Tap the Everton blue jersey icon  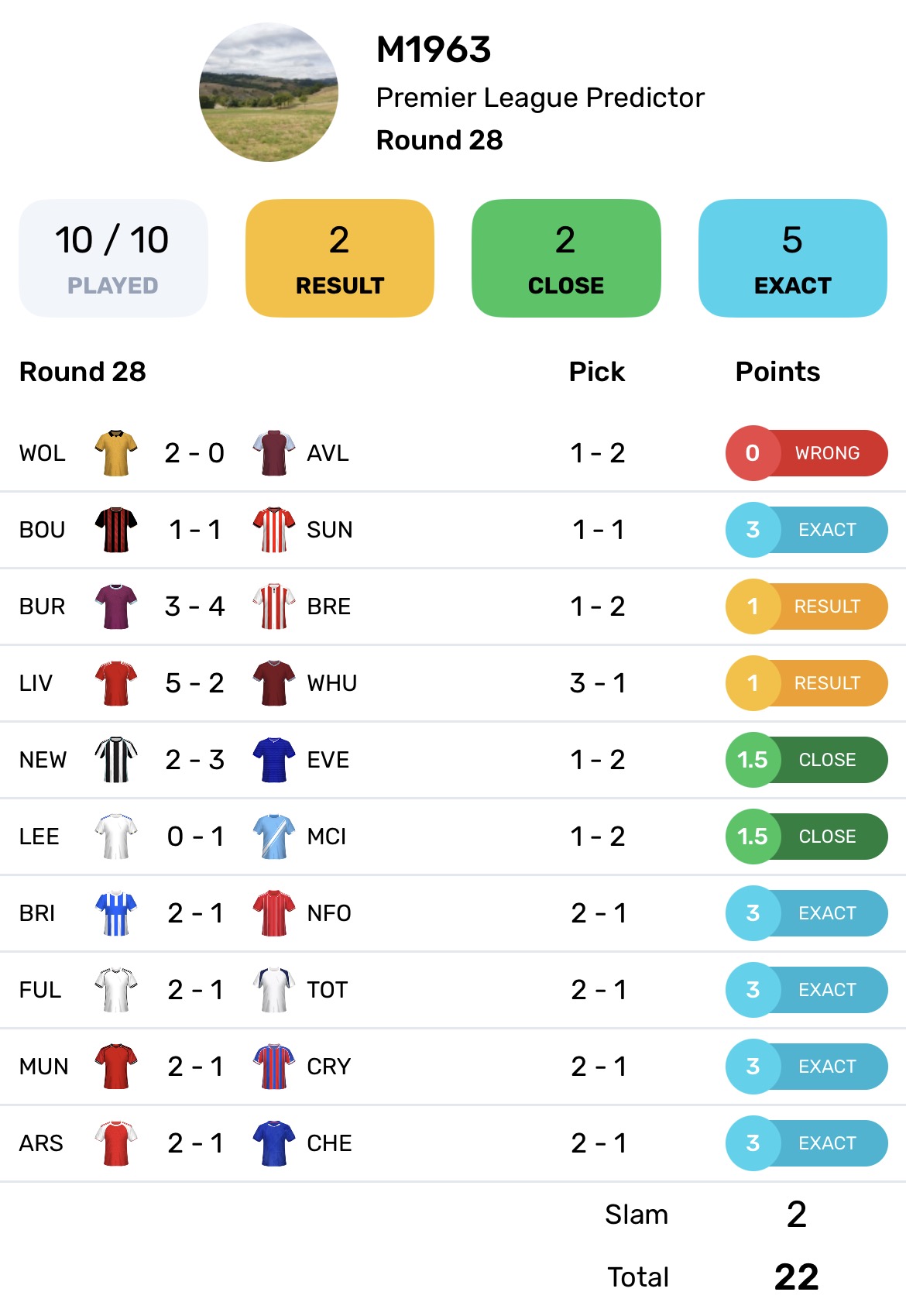tap(274, 760)
